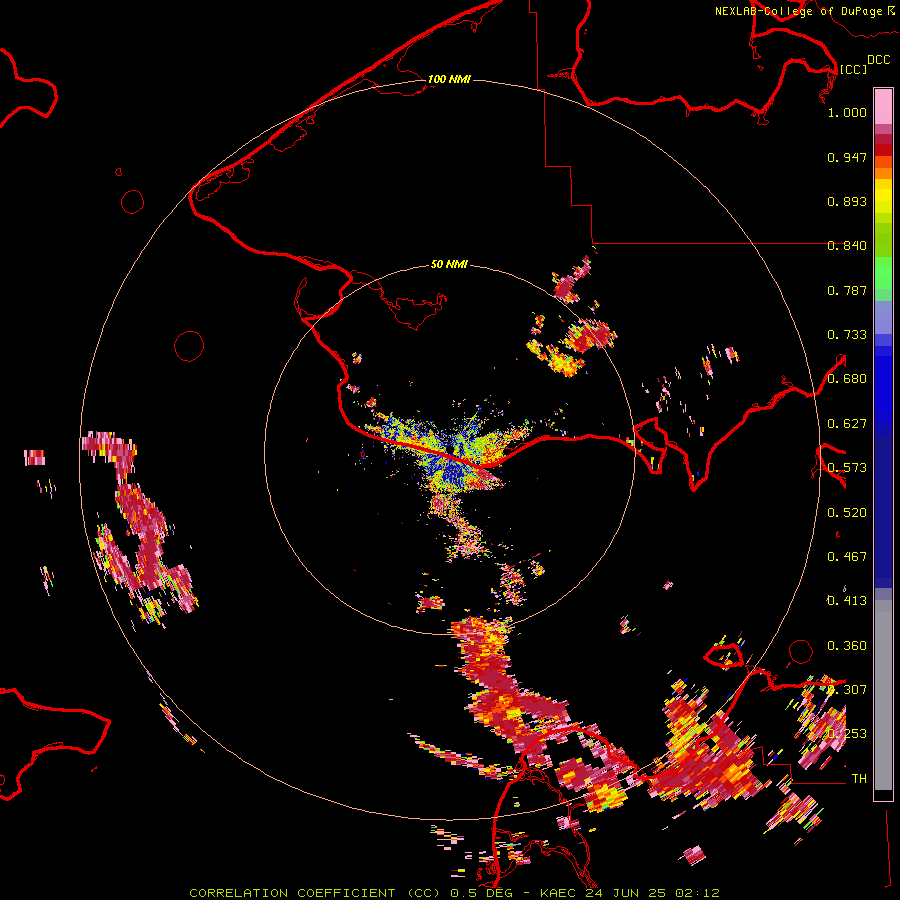The height and width of the screenshot is (900, 900).
Task: Select the 50 NMI range ring label
Action: coord(449,264)
